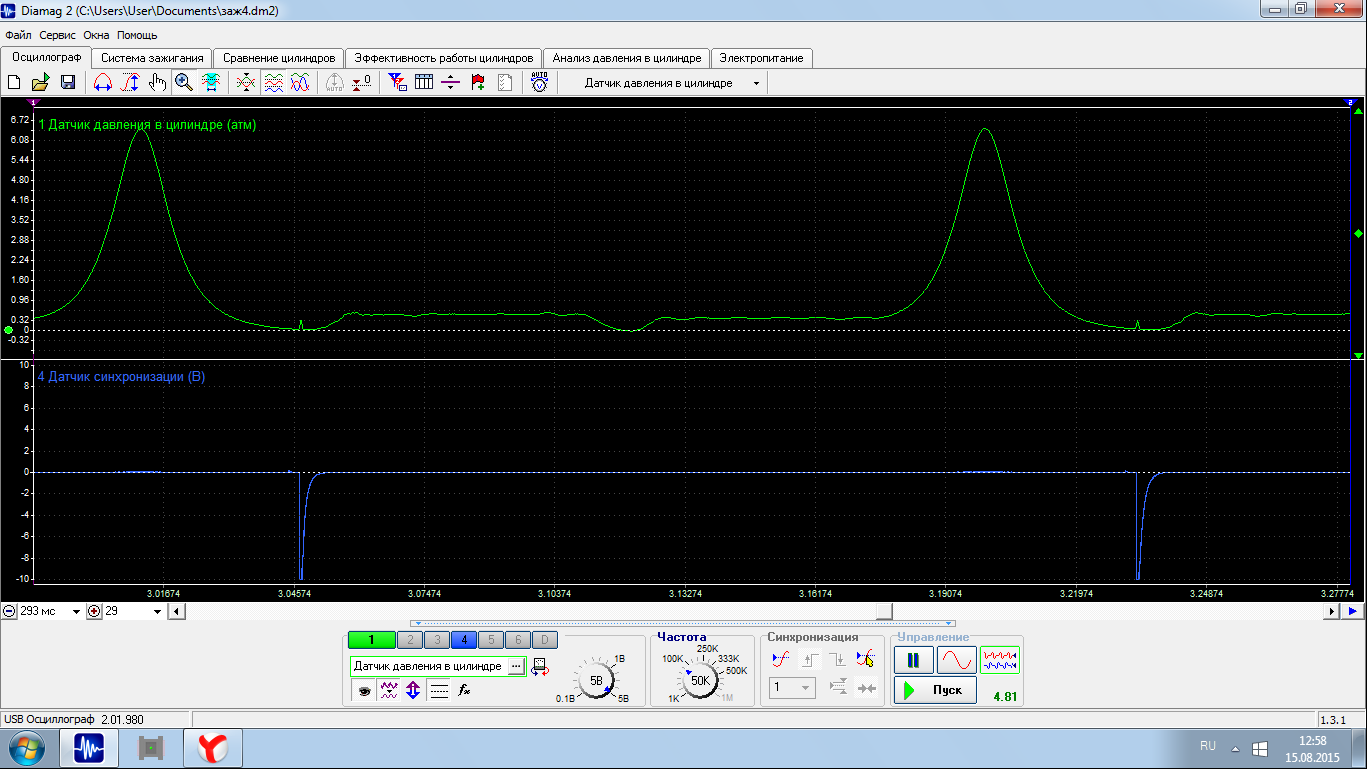Open the table grid view icon
1367x769 pixels.
(424, 83)
